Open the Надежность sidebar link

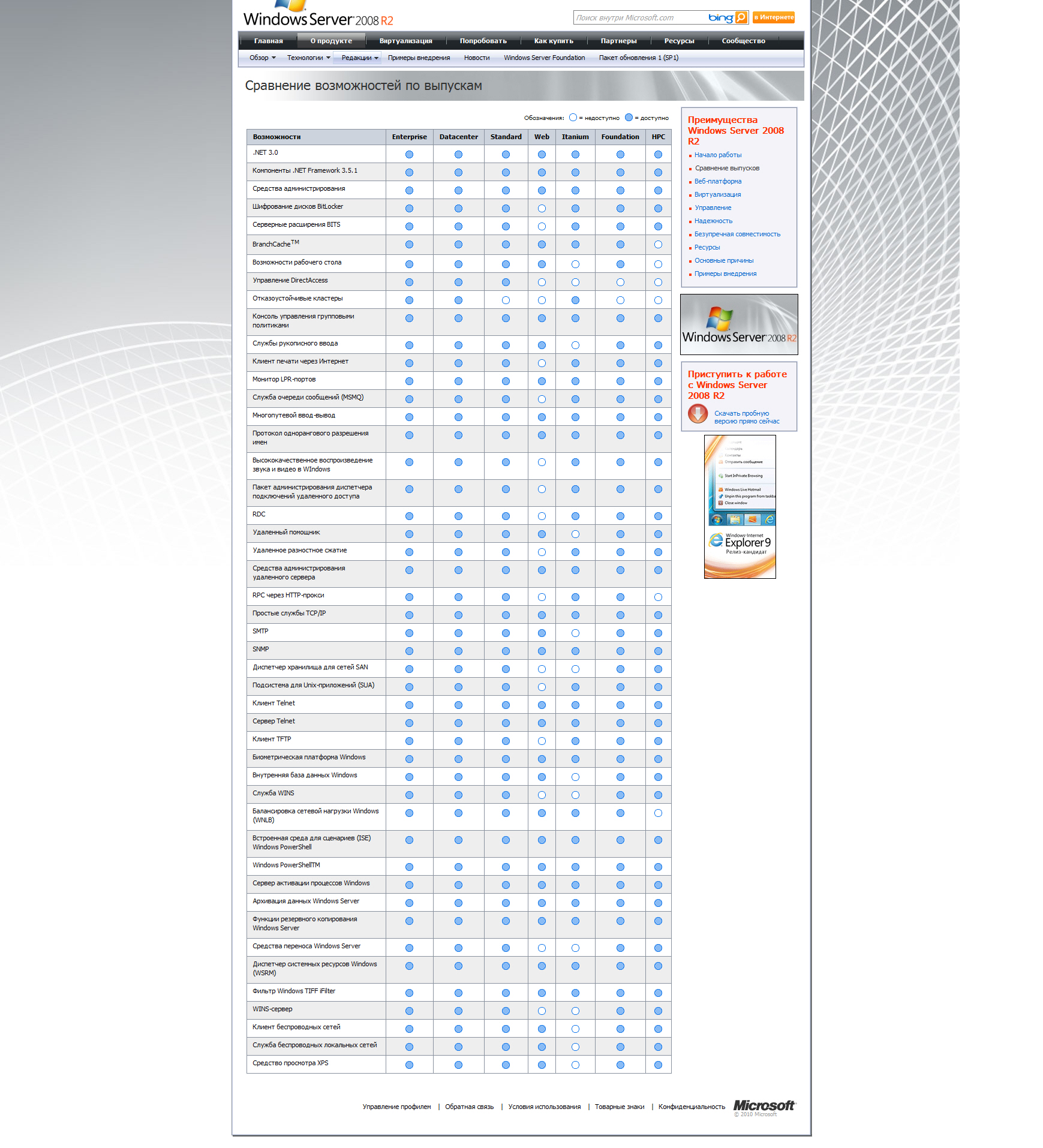click(x=713, y=221)
